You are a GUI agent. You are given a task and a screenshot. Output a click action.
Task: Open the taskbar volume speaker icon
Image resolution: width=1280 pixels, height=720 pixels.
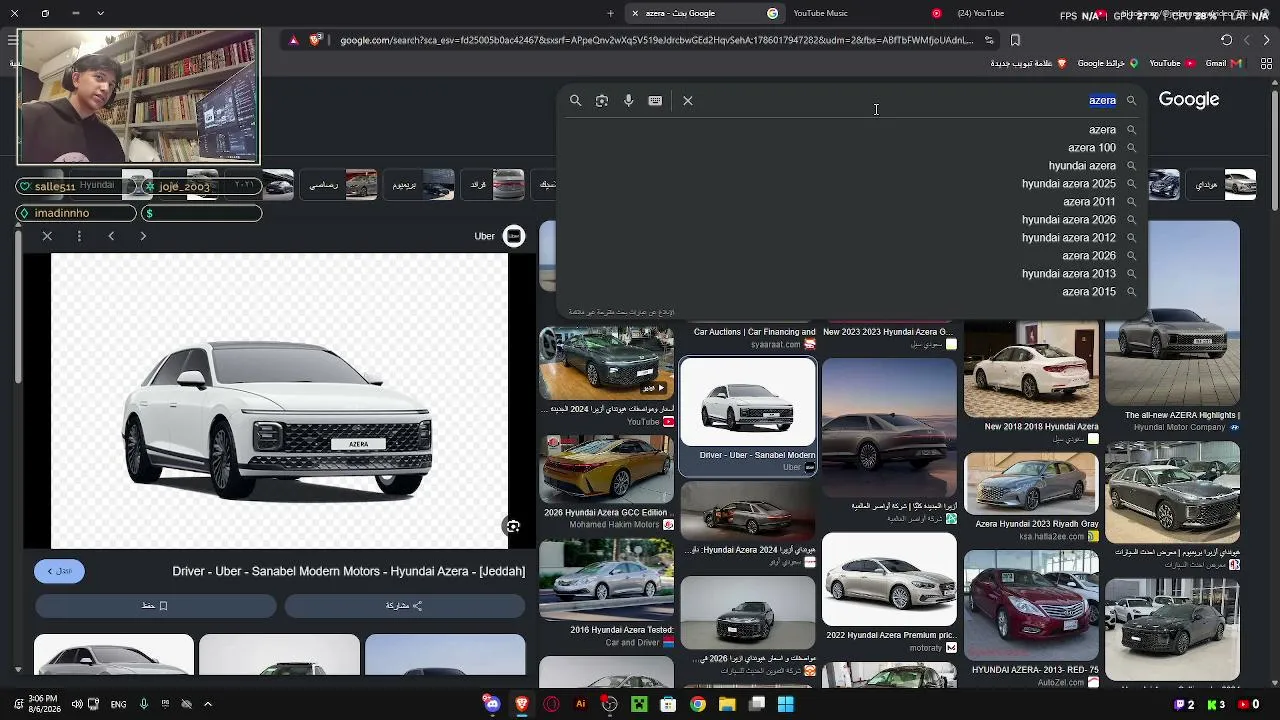77,704
